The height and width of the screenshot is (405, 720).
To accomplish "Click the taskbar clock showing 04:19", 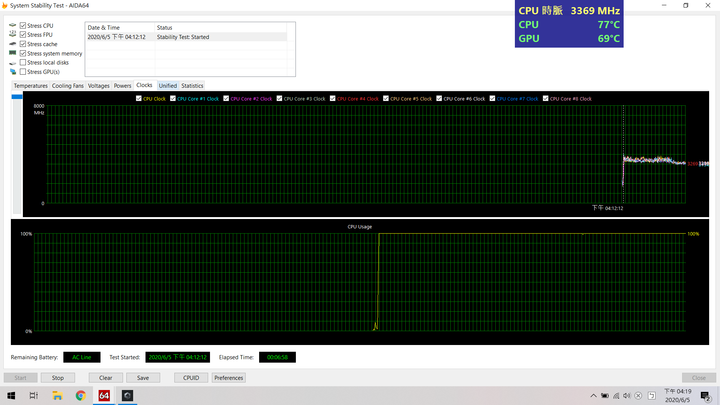I will [x=677, y=395].
